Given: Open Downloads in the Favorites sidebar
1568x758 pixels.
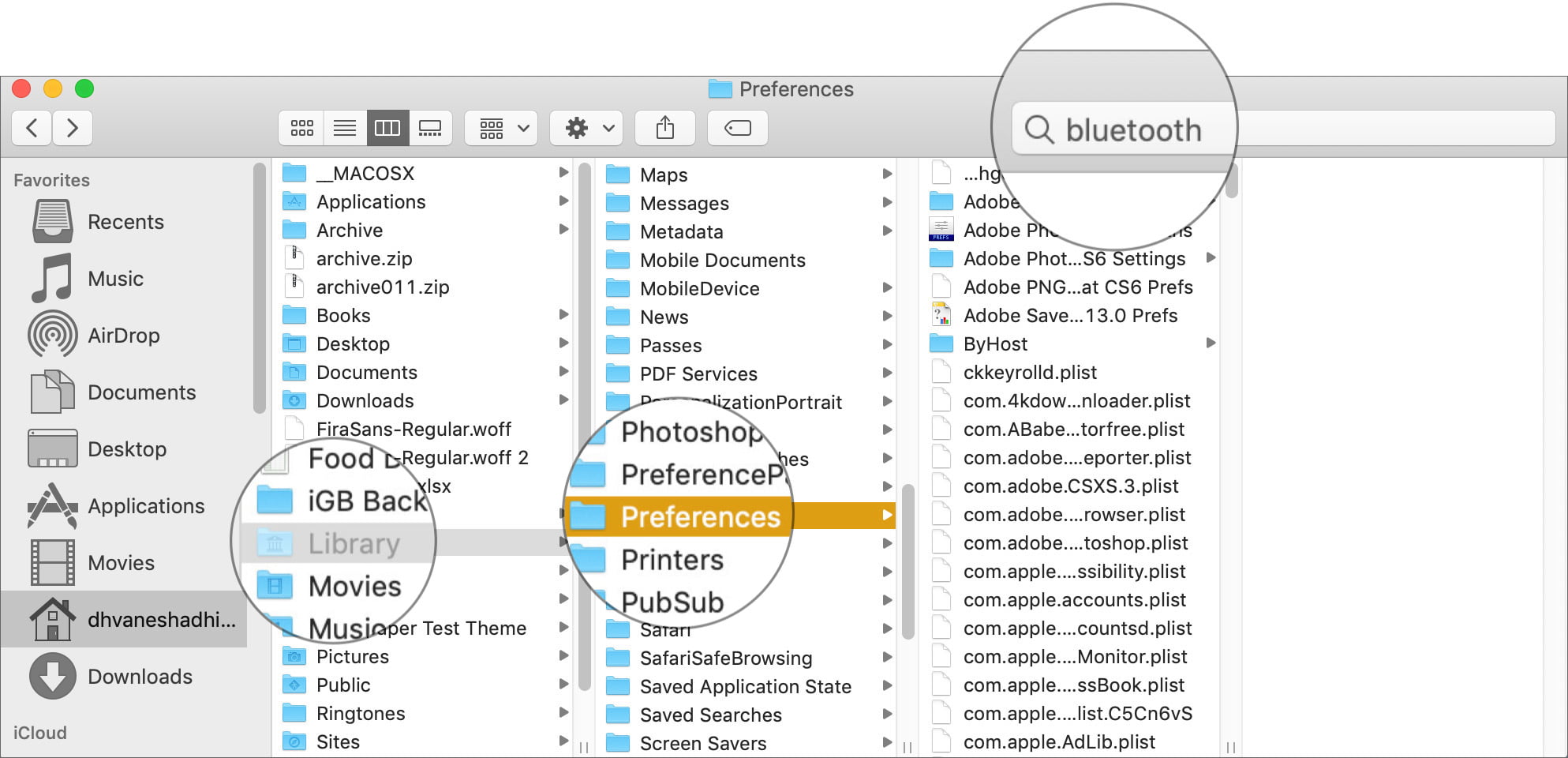Looking at the screenshot, I should [x=140, y=677].
